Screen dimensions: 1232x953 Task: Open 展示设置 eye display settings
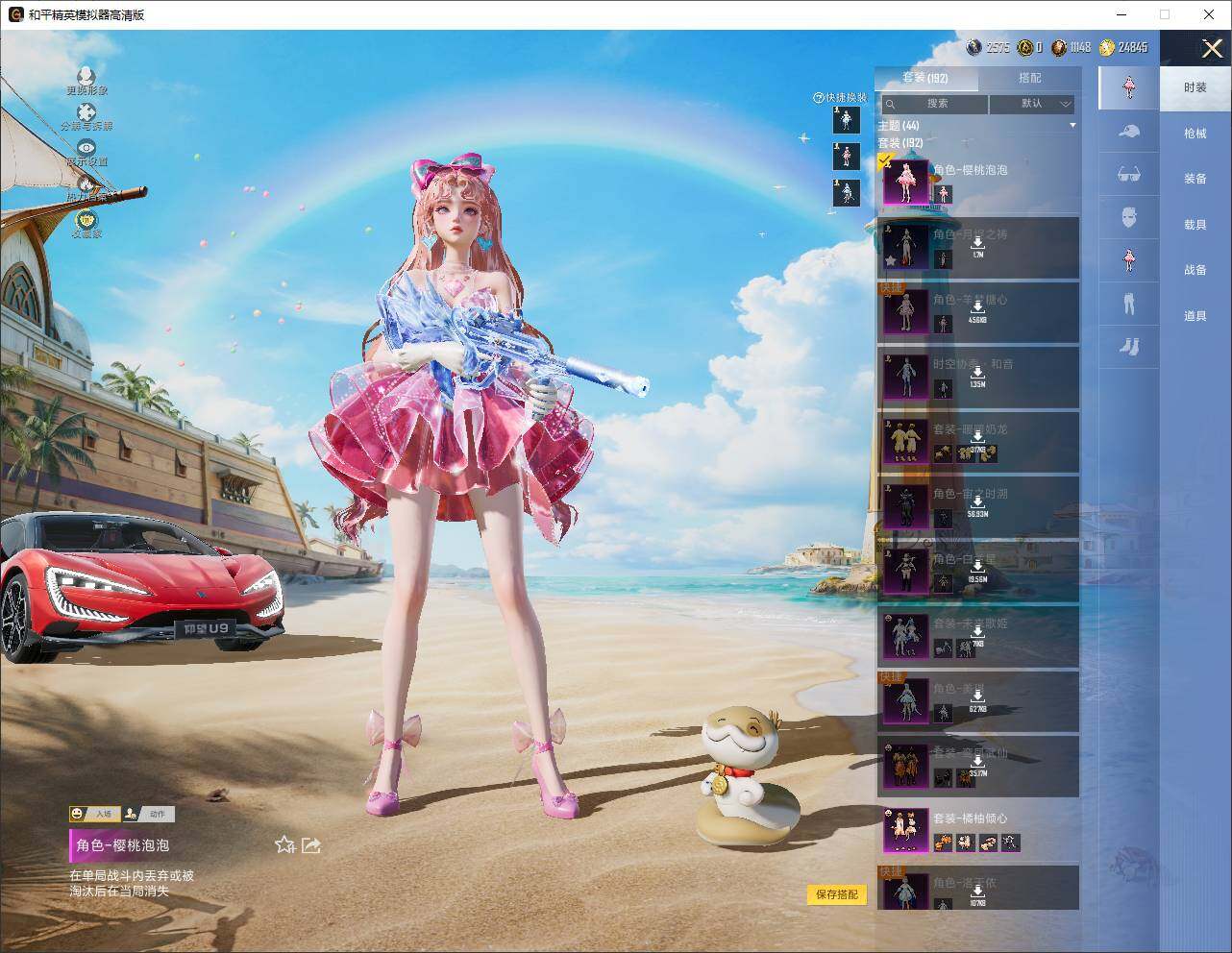click(x=86, y=147)
